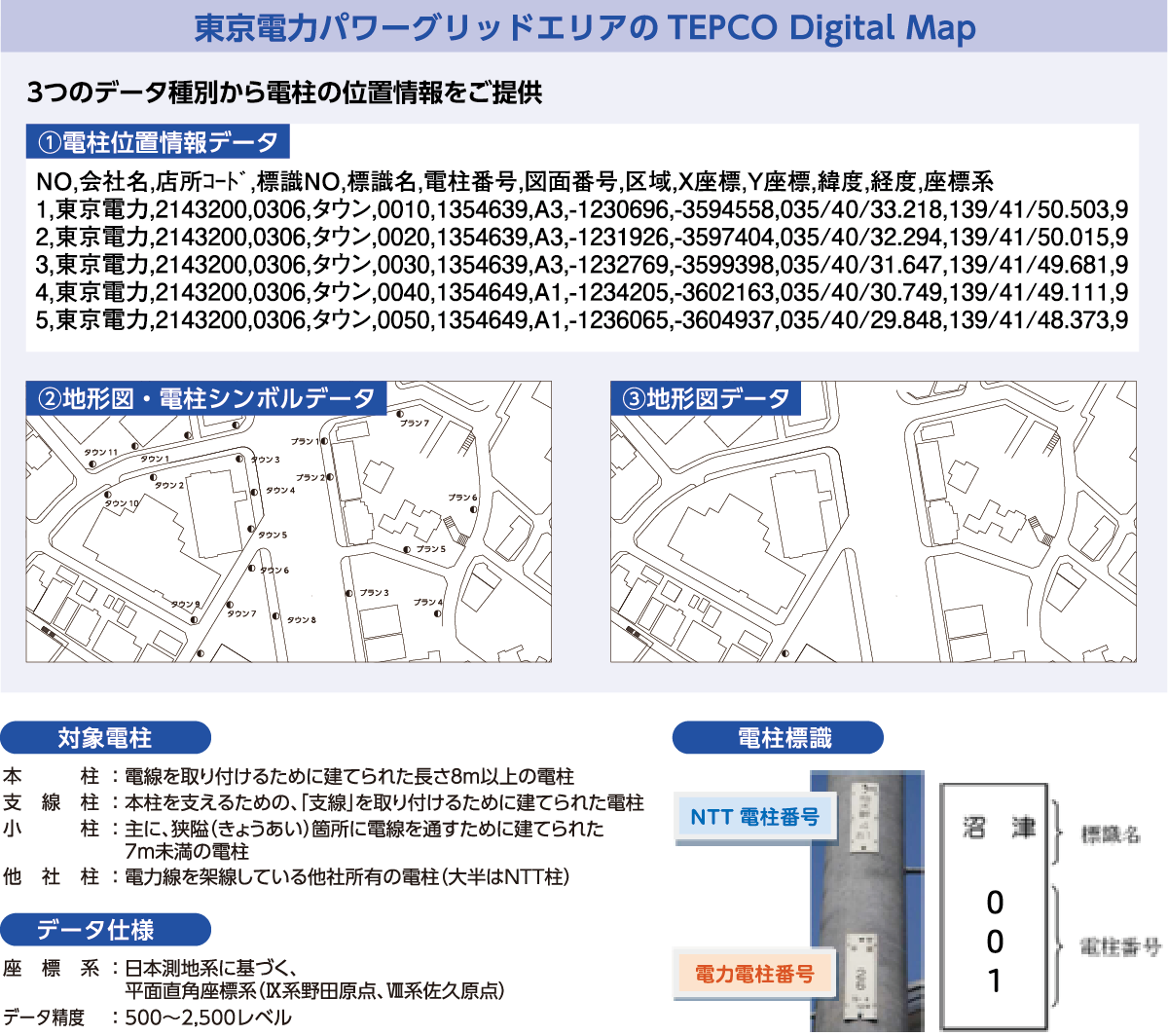The height and width of the screenshot is (1036, 1168).
Task: Select the タウン 11 pole marker
Action: 92,465
